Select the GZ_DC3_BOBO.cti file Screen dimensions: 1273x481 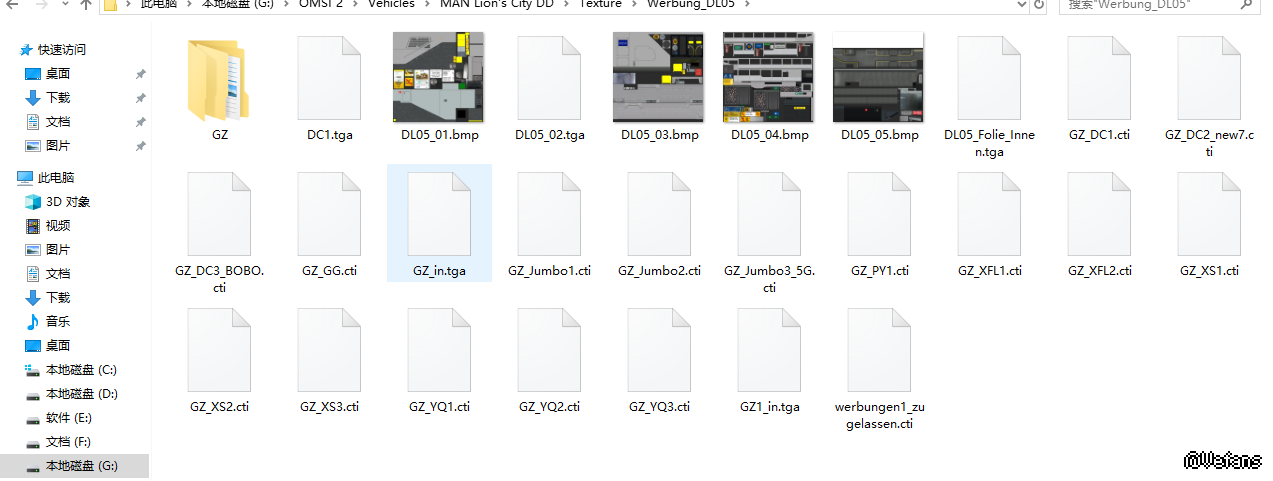coord(219,233)
